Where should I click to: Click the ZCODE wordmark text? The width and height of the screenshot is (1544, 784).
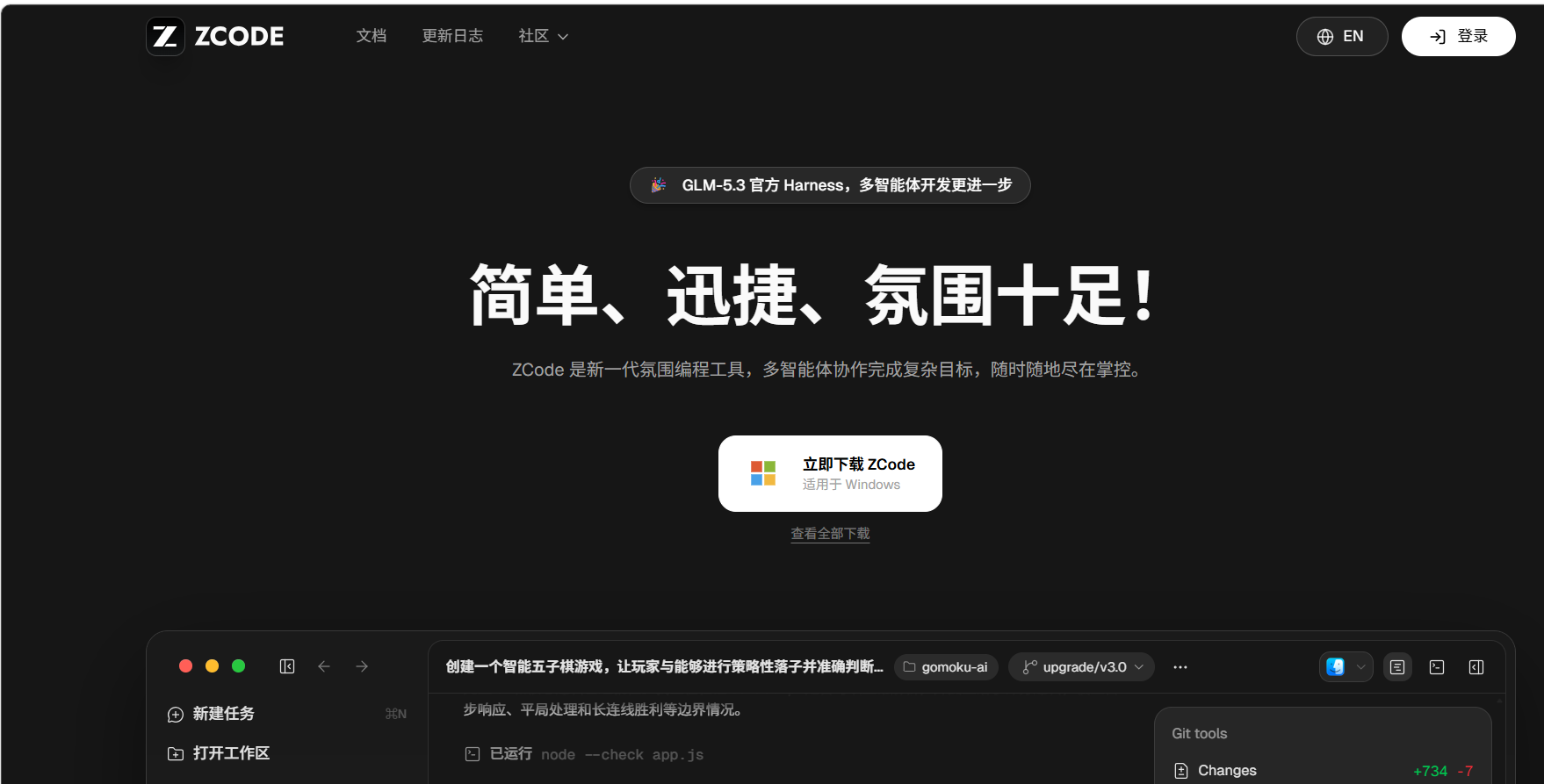(x=239, y=36)
